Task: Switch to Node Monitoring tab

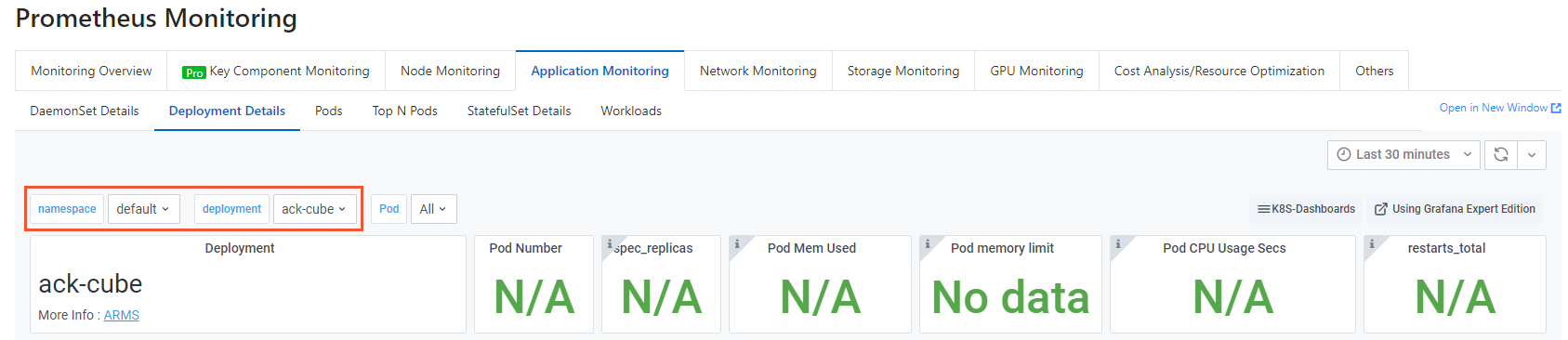Action: point(450,71)
